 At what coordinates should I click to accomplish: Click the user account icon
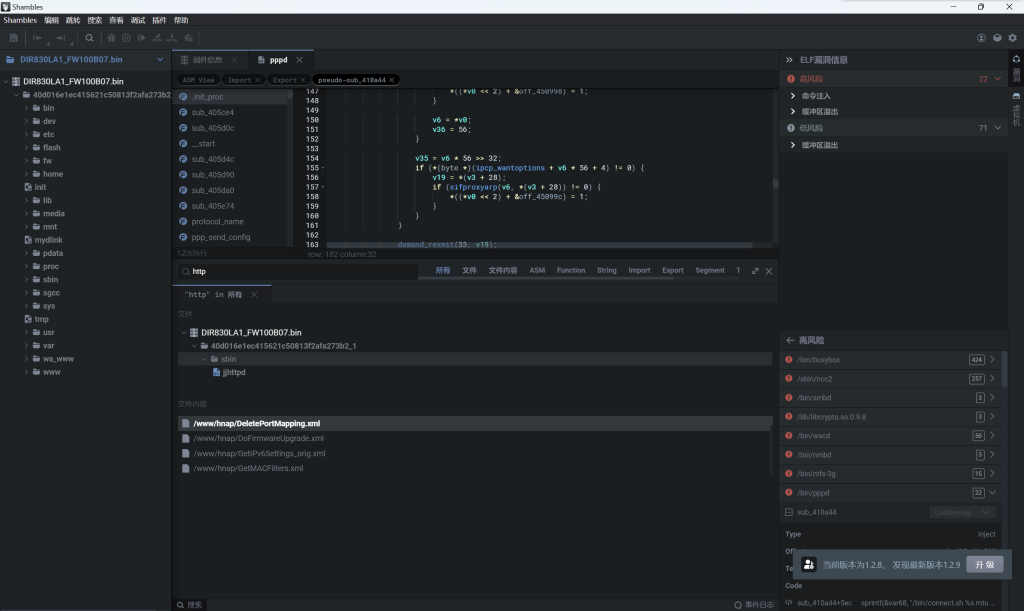coord(982,38)
